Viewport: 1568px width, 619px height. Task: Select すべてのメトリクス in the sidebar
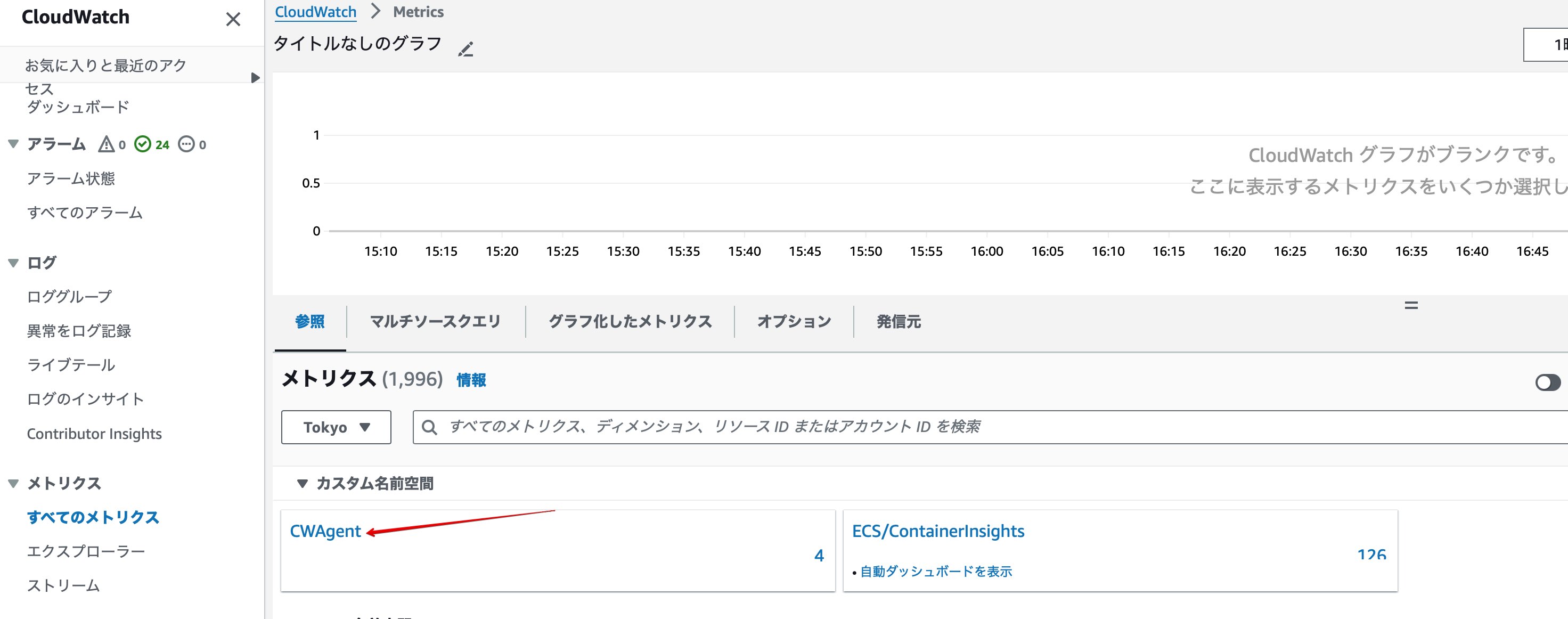tap(93, 517)
